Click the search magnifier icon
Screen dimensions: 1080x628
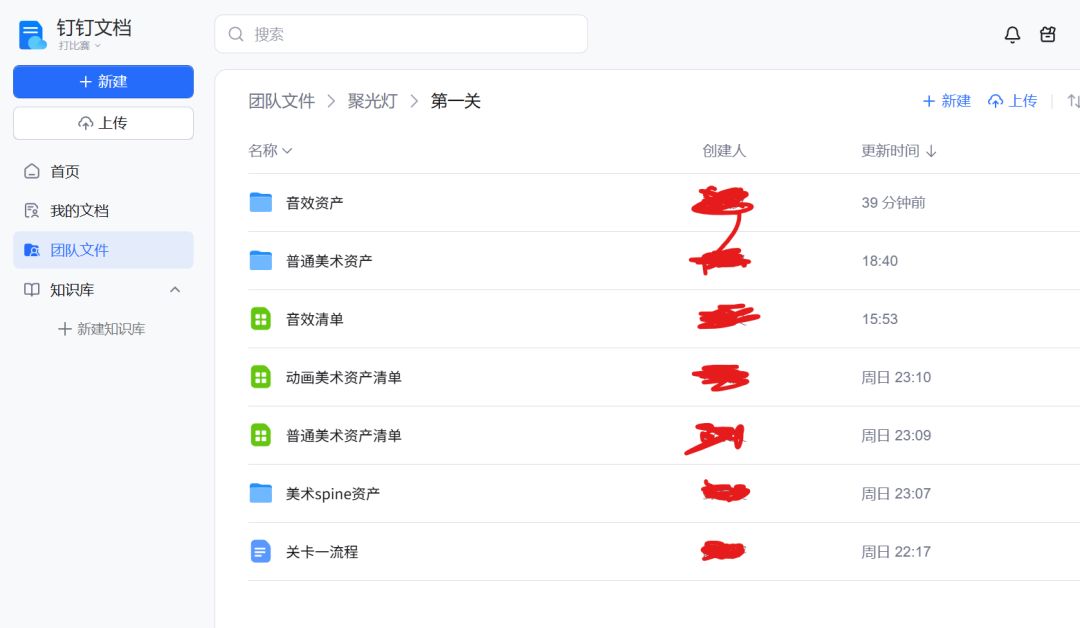pyautogui.click(x=236, y=34)
